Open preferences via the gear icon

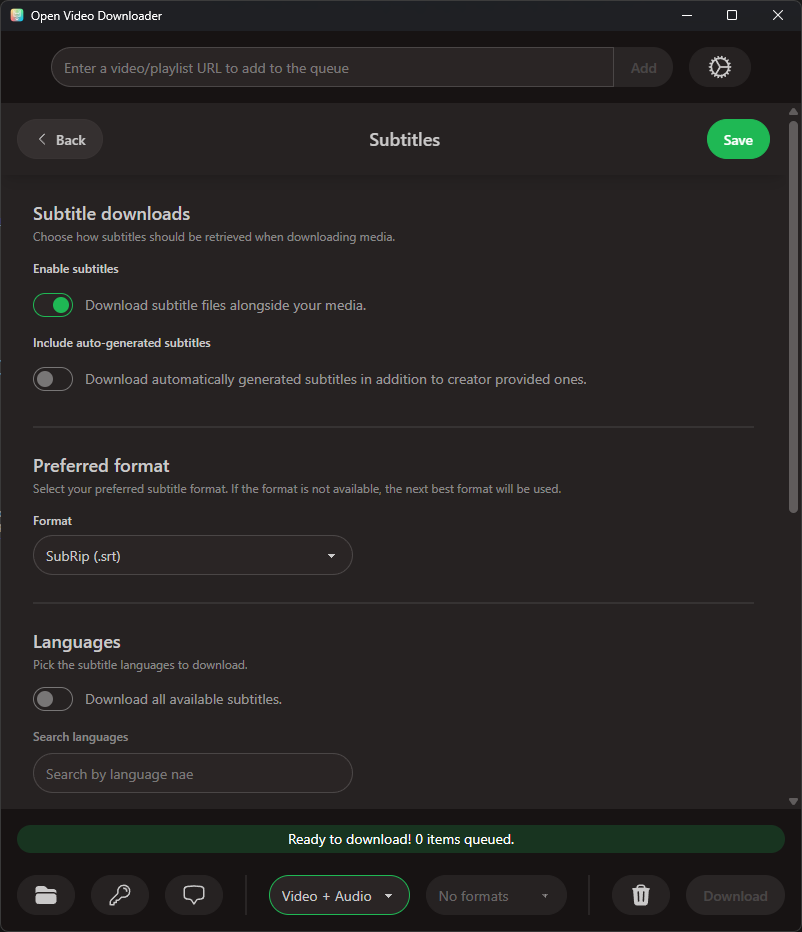pyautogui.click(x=719, y=67)
